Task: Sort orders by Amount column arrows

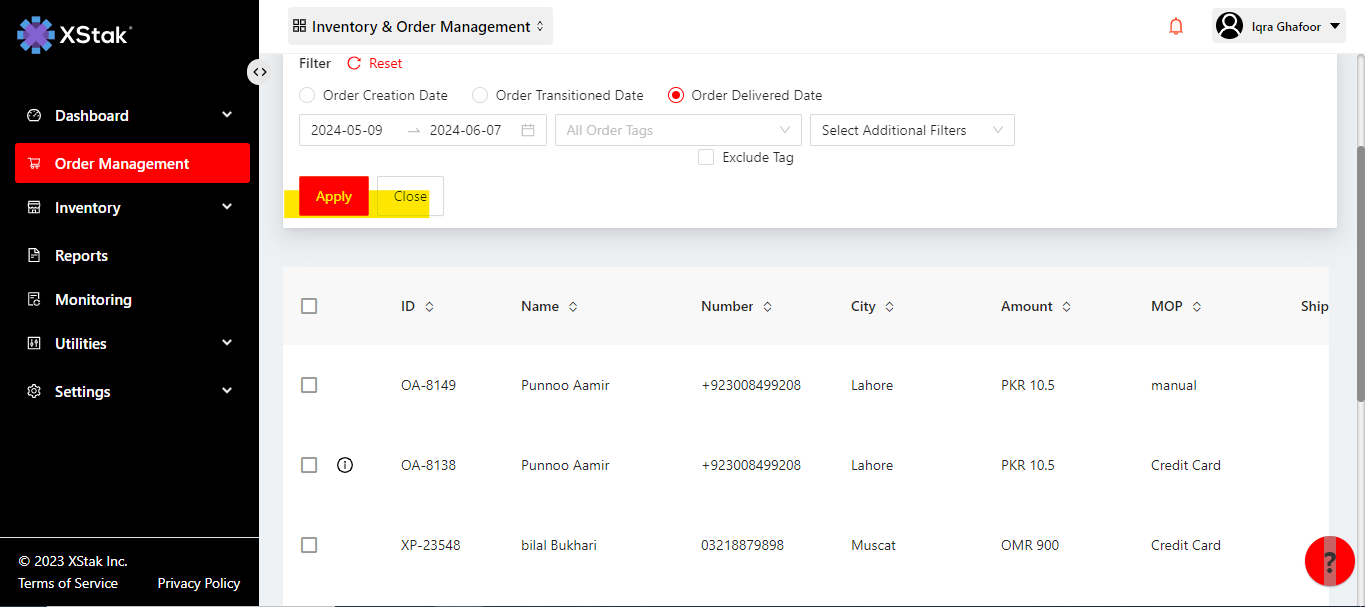Action: pyautogui.click(x=1066, y=307)
